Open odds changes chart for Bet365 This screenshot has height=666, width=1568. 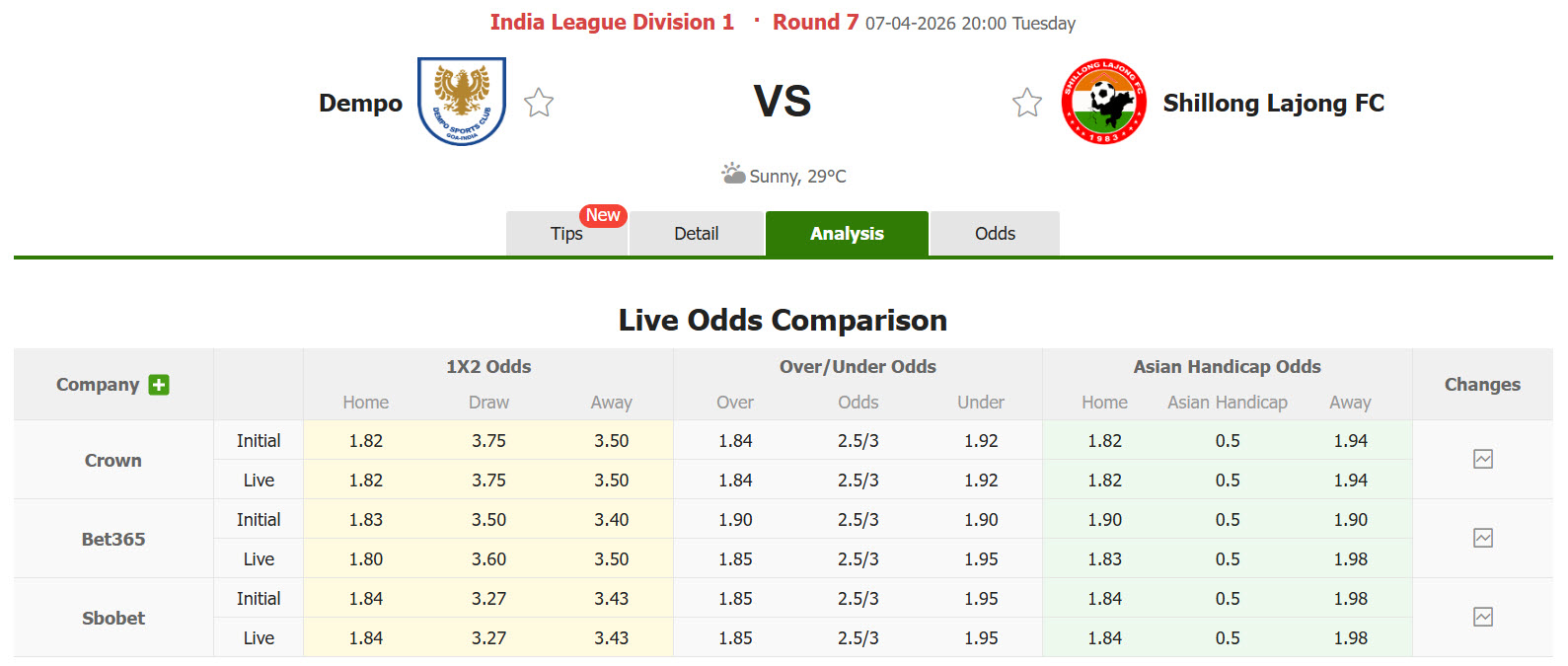point(1483,538)
